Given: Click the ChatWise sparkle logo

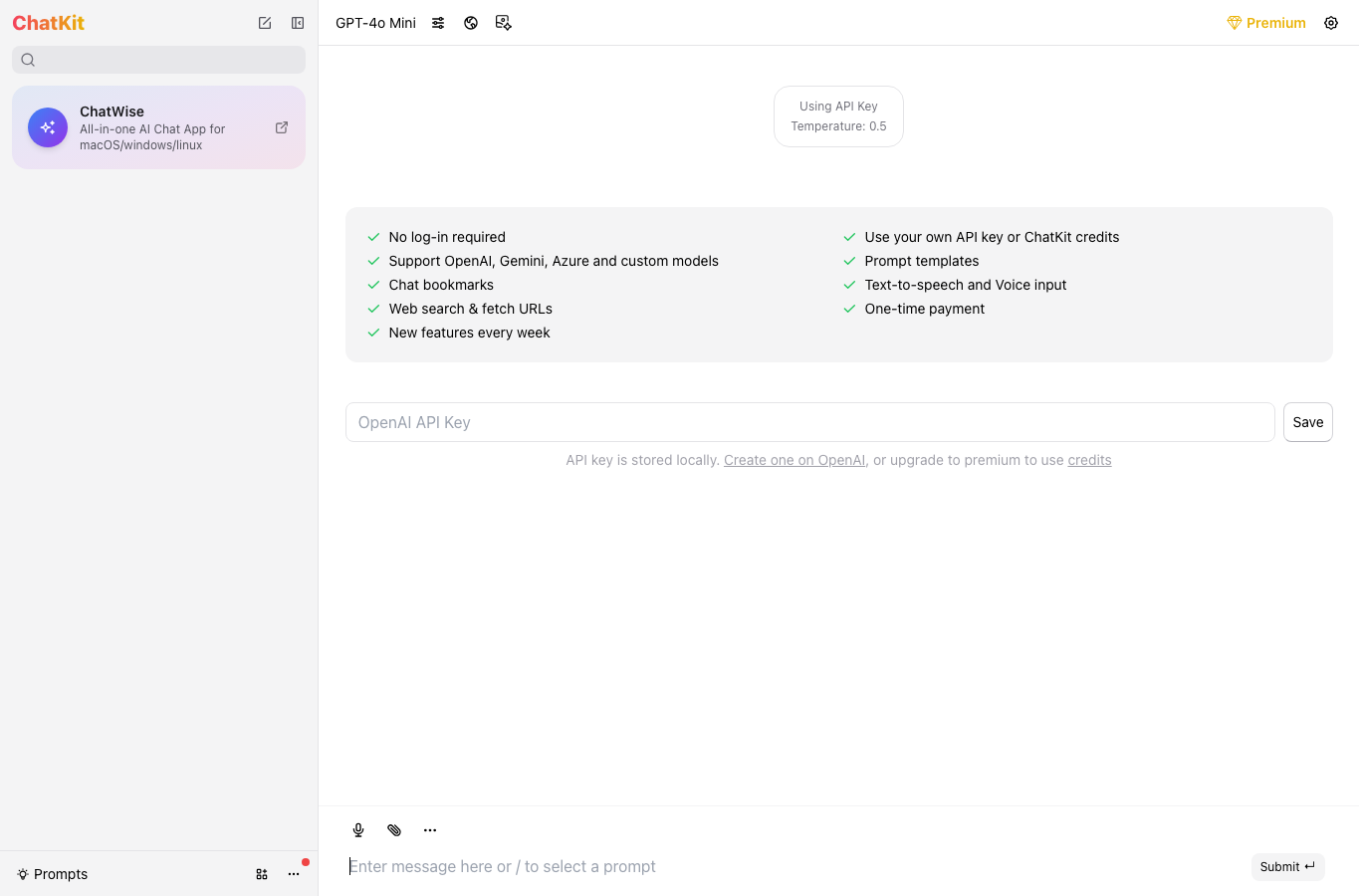Looking at the screenshot, I should click(x=48, y=127).
